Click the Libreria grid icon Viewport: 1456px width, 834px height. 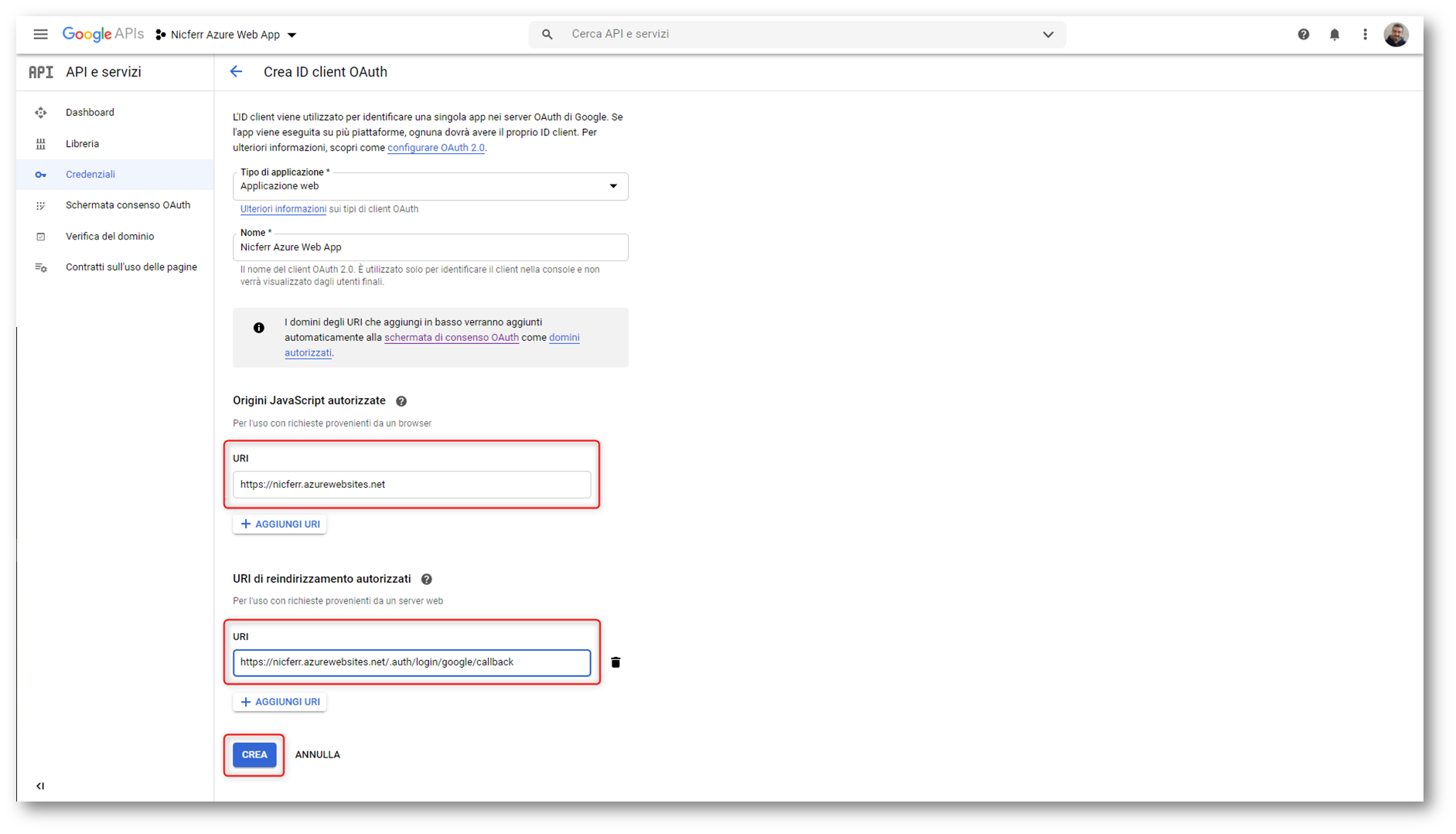(x=41, y=144)
